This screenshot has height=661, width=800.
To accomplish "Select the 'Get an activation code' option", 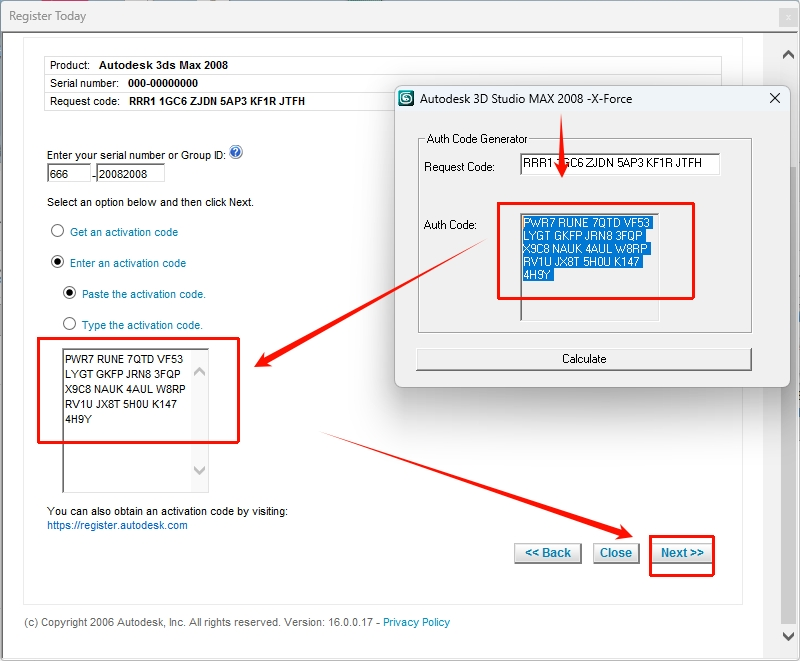I will 57,232.
